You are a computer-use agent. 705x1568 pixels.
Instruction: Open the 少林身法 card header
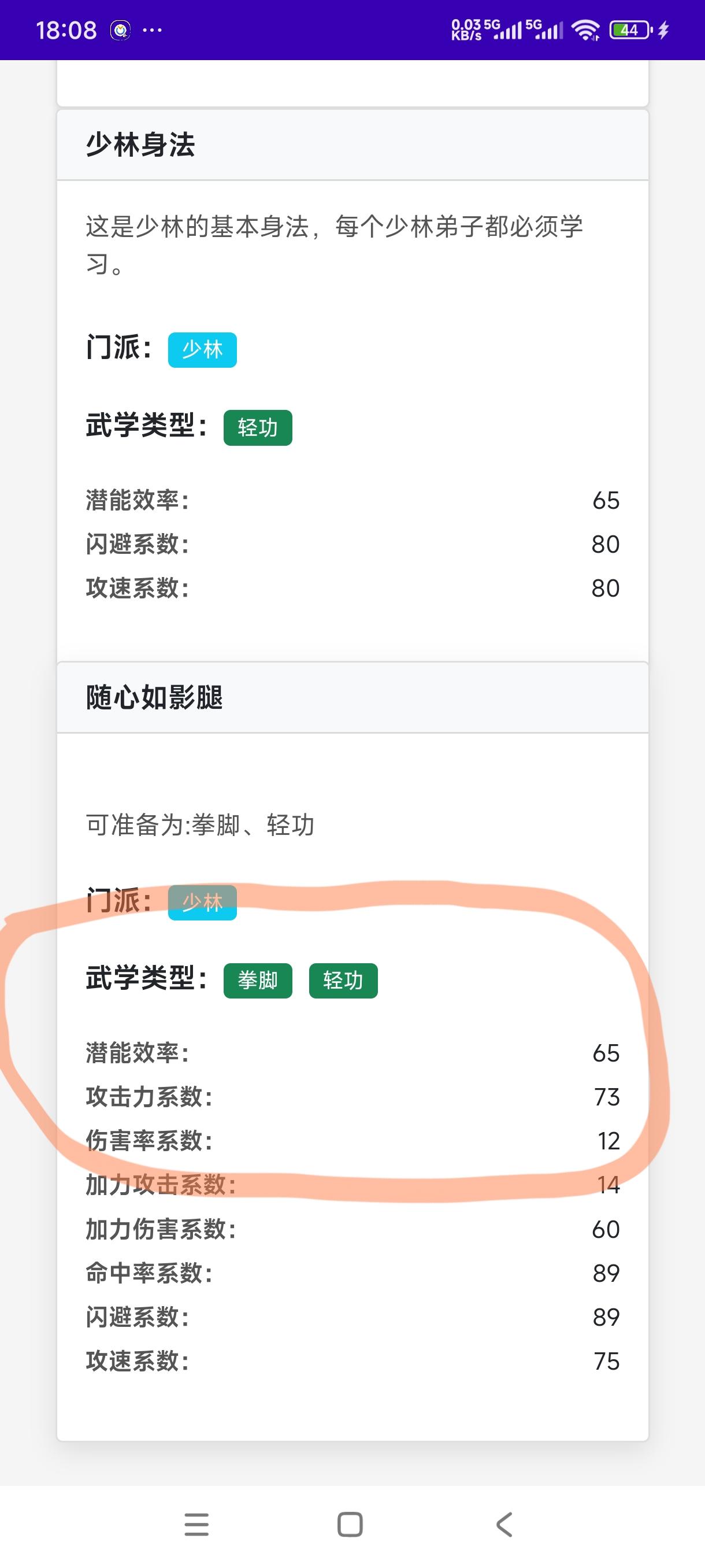[352, 145]
